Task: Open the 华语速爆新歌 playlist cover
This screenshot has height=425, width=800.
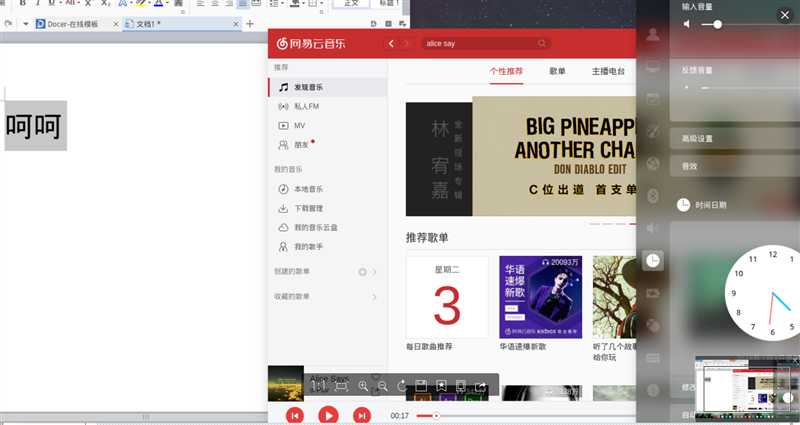Action: 540,297
